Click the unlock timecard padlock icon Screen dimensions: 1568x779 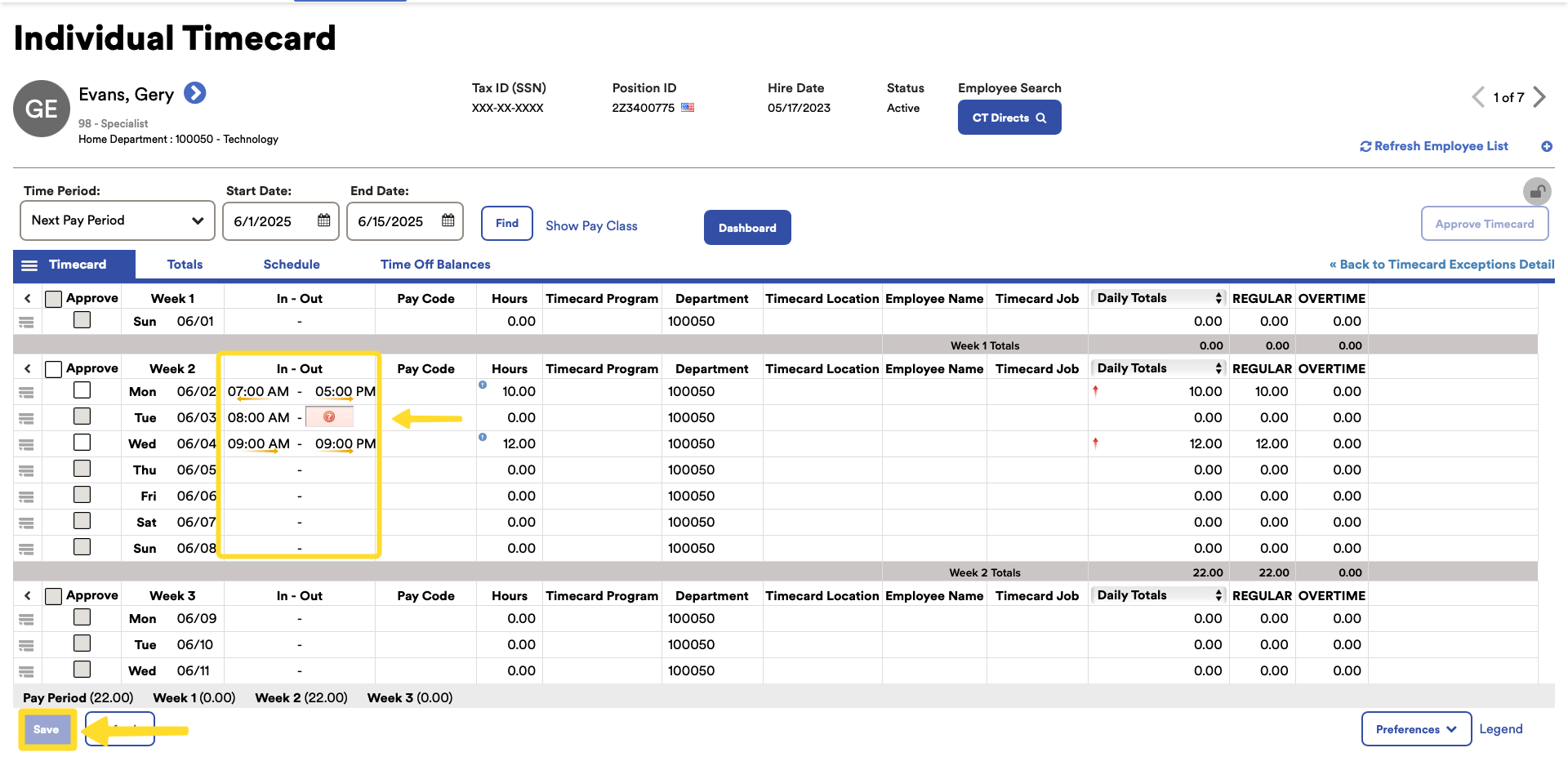[x=1537, y=192]
